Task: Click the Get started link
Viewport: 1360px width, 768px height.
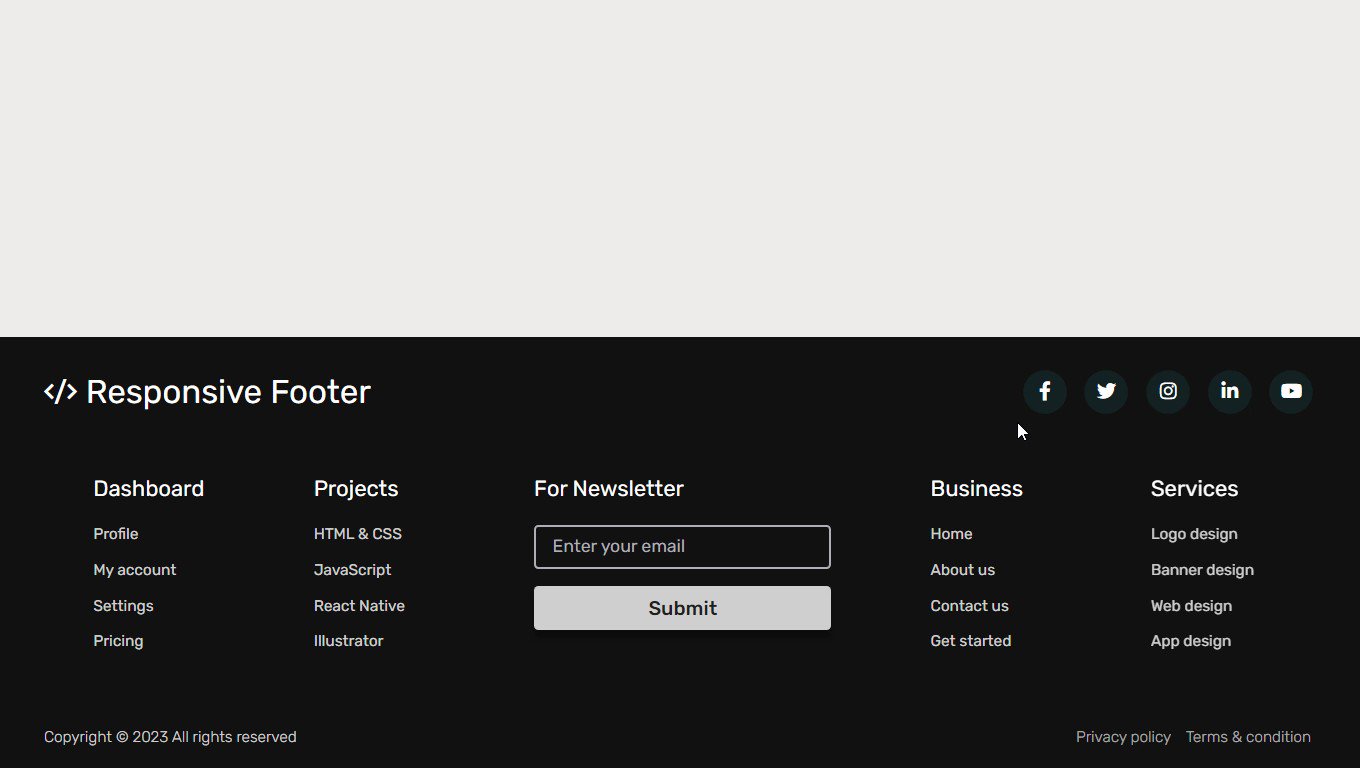Action: coord(970,641)
